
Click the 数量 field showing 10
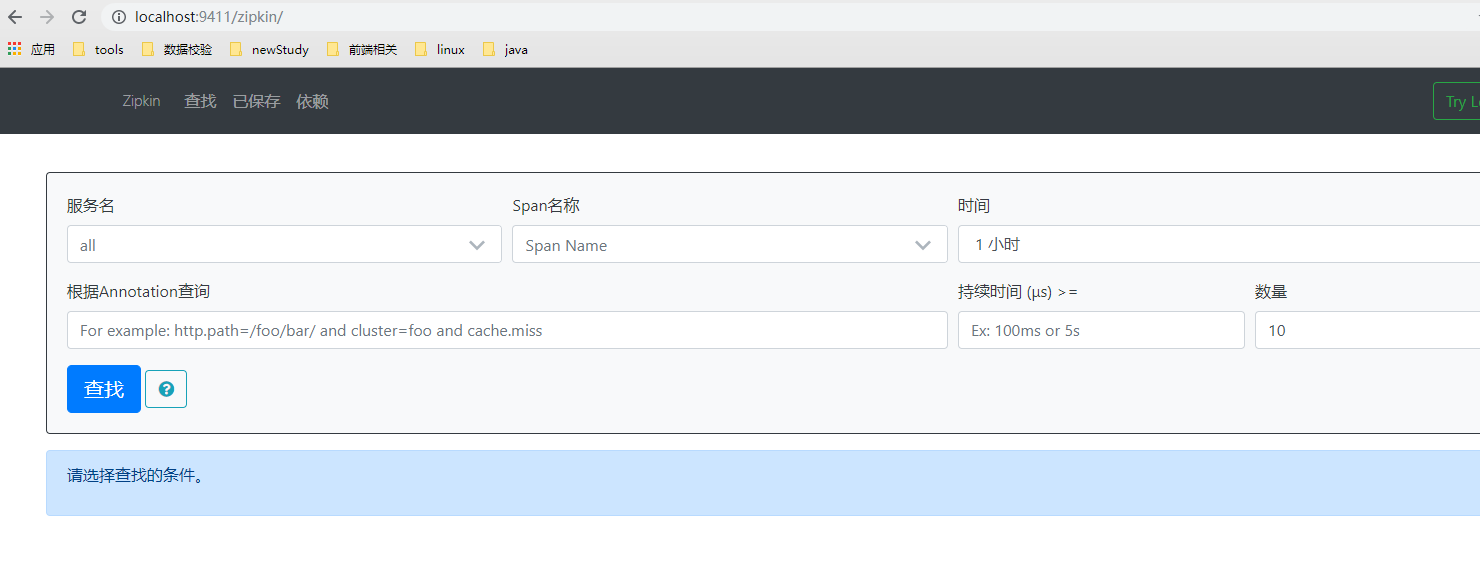(1367, 330)
